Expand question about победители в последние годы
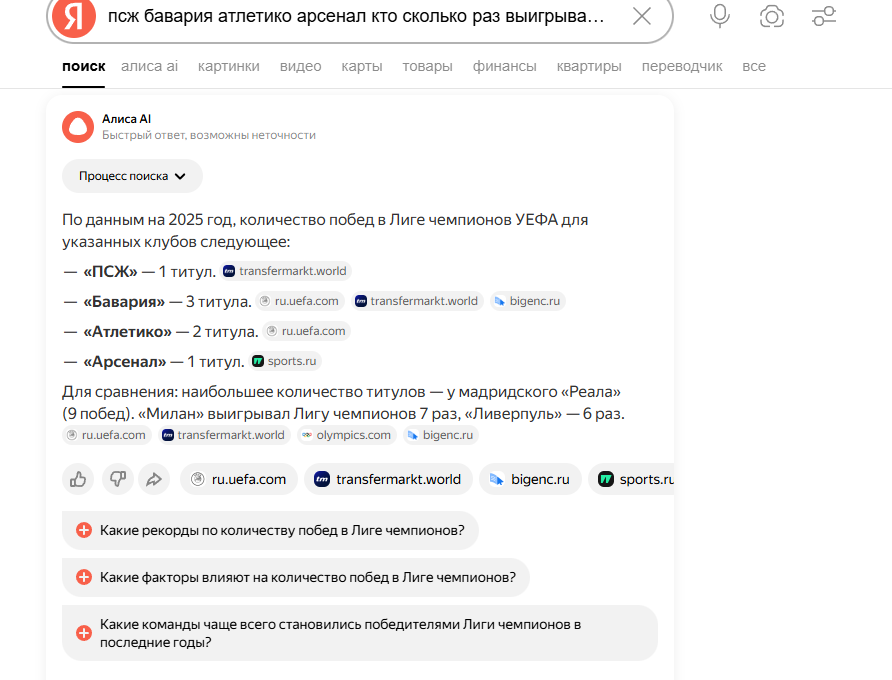The width and height of the screenshot is (892, 680). click(360, 633)
